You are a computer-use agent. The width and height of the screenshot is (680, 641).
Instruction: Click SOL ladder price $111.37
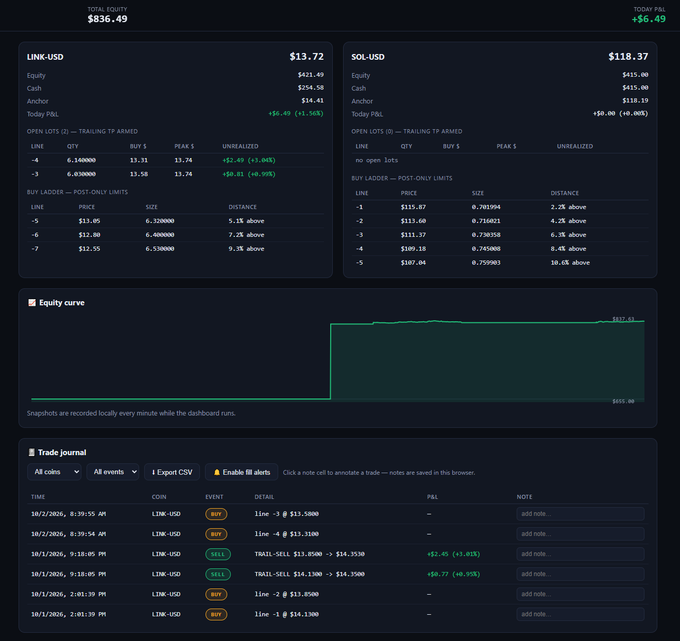413,235
